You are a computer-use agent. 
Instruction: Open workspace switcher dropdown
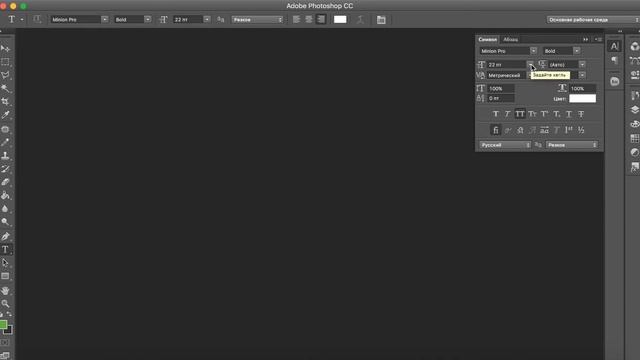(593, 20)
